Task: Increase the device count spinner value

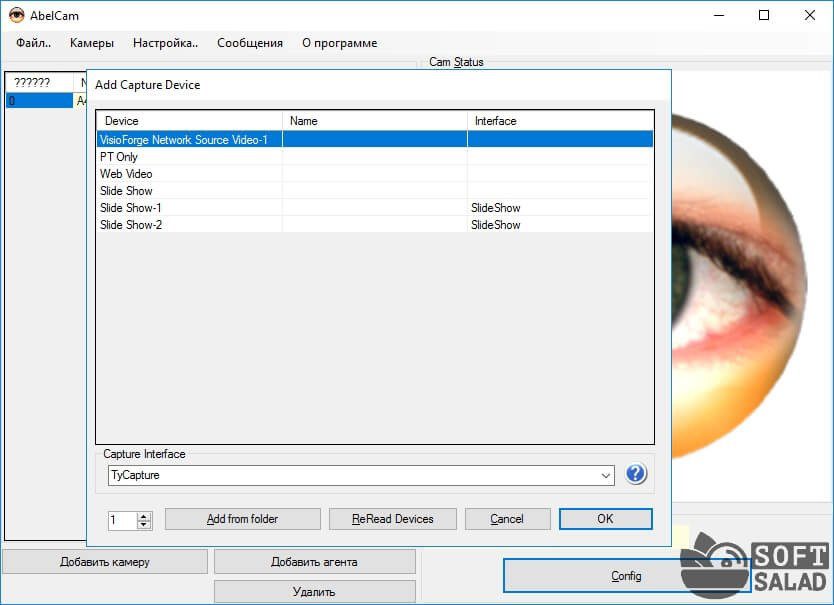Action: [144, 516]
